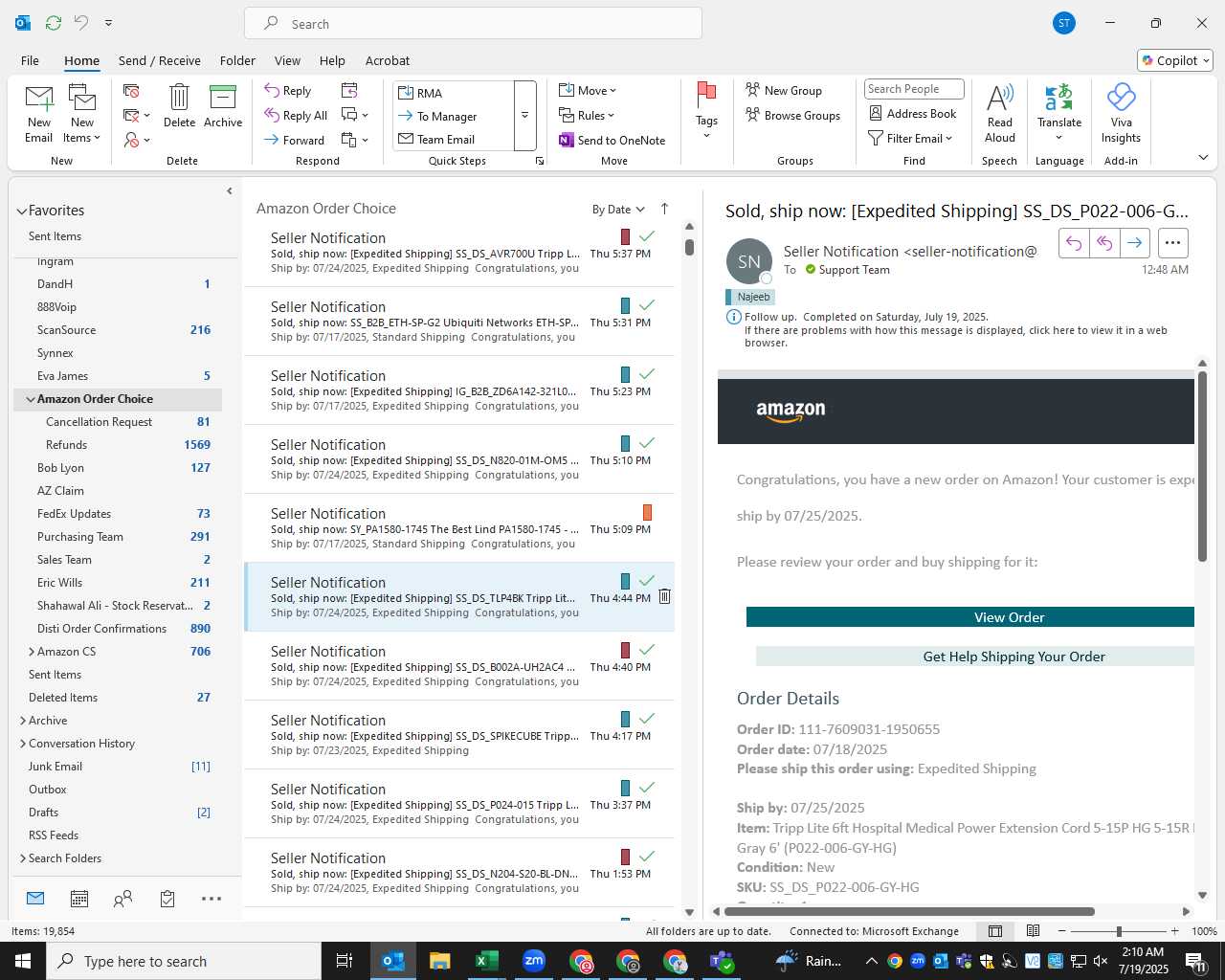Switch to Send / Receive tab
This screenshot has height=980, width=1225.
click(160, 60)
